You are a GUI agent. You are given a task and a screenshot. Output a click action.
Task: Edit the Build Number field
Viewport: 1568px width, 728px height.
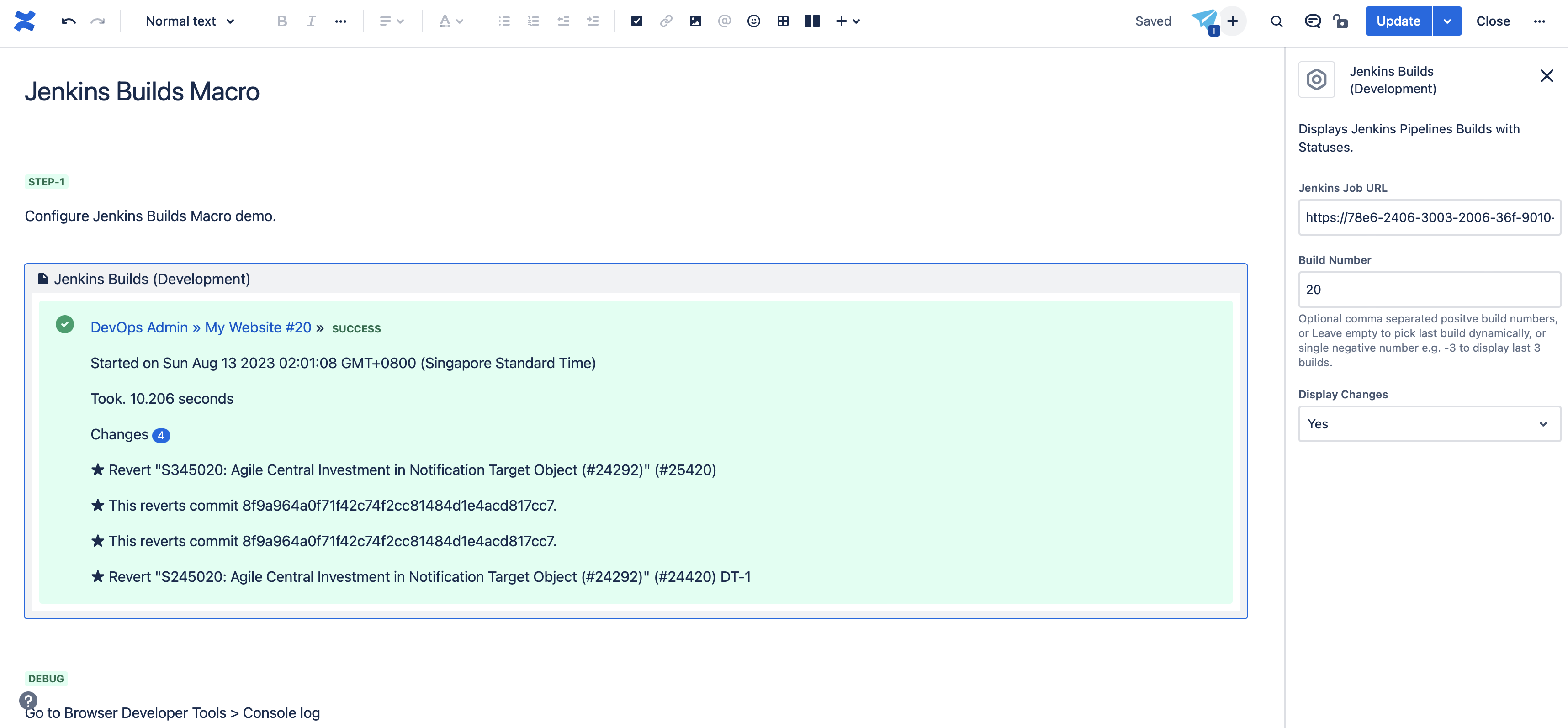click(1429, 290)
